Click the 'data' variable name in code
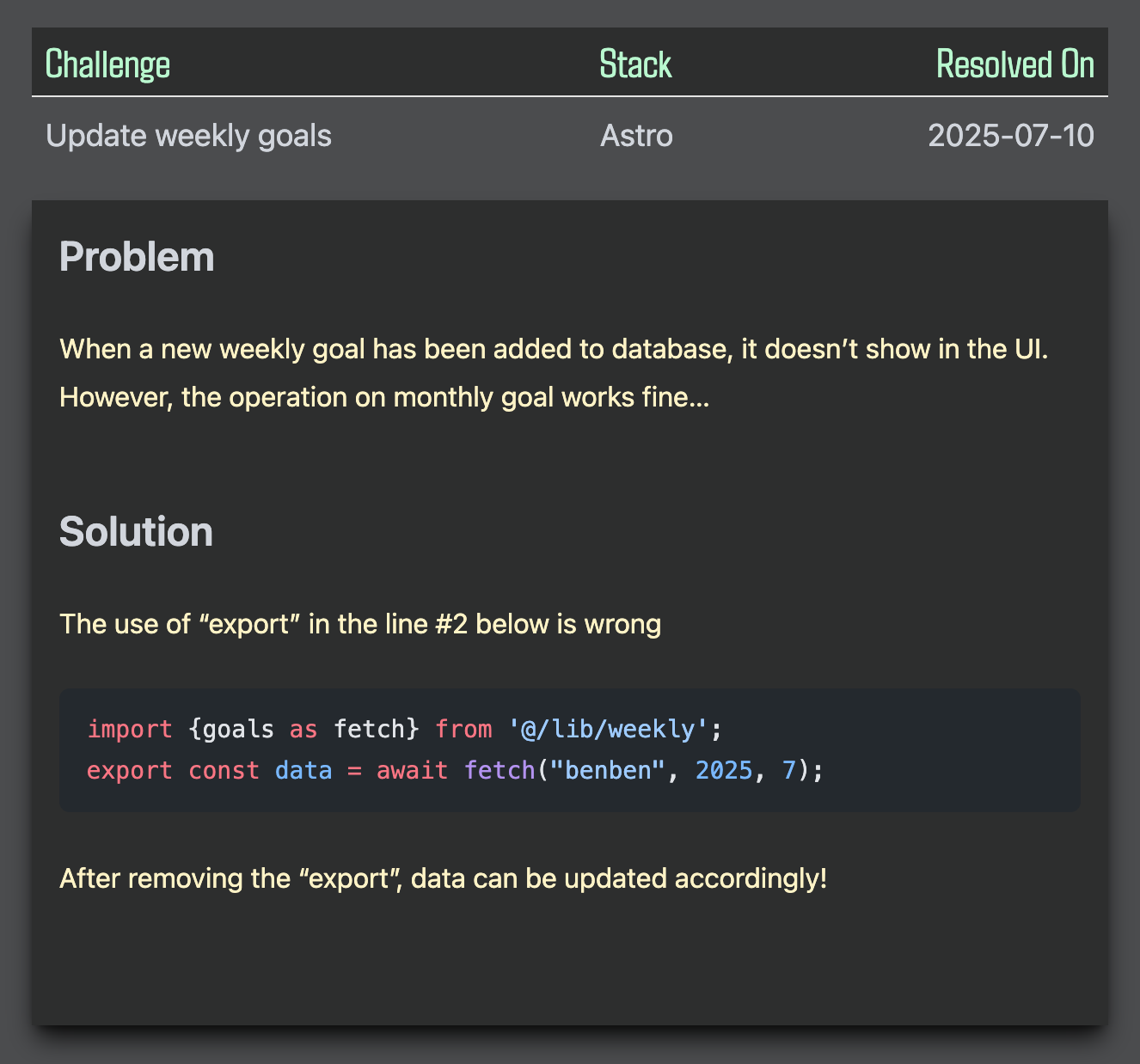The image size is (1140, 1064). (303, 770)
